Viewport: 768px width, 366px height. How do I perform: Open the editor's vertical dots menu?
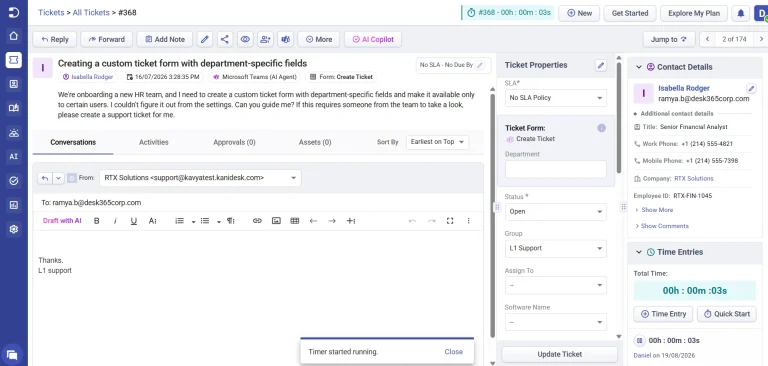(x=468, y=221)
